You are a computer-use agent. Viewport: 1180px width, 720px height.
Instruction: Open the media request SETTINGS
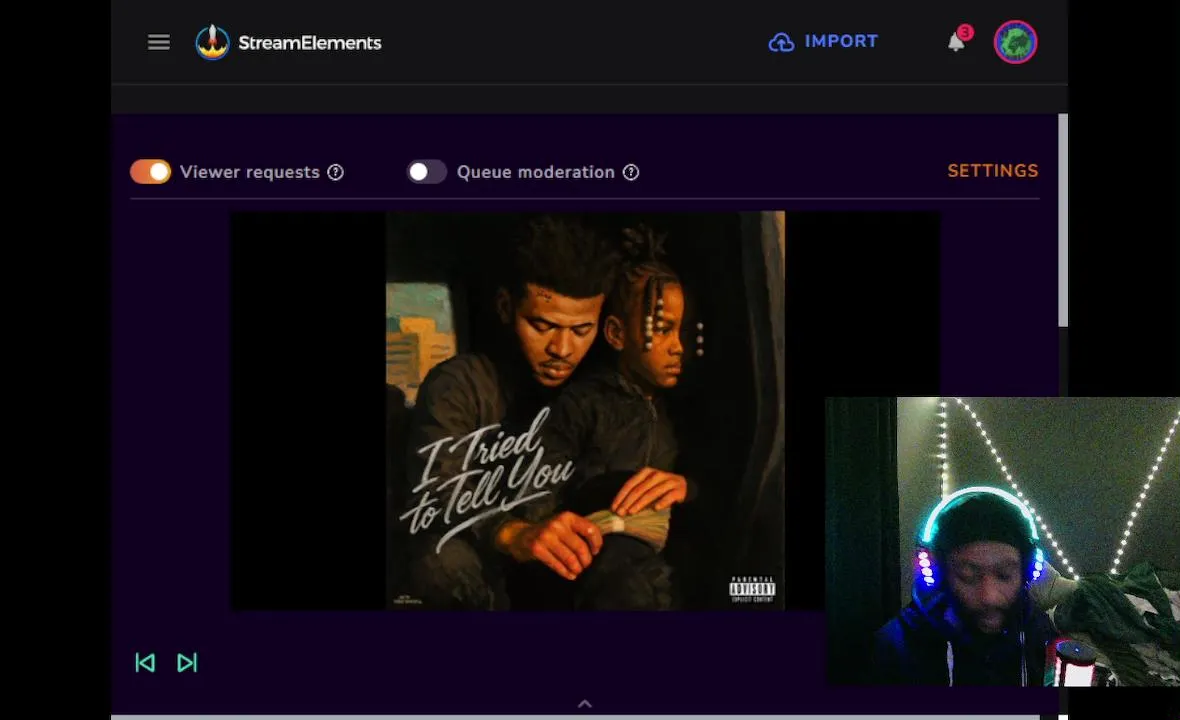pyautogui.click(x=993, y=171)
